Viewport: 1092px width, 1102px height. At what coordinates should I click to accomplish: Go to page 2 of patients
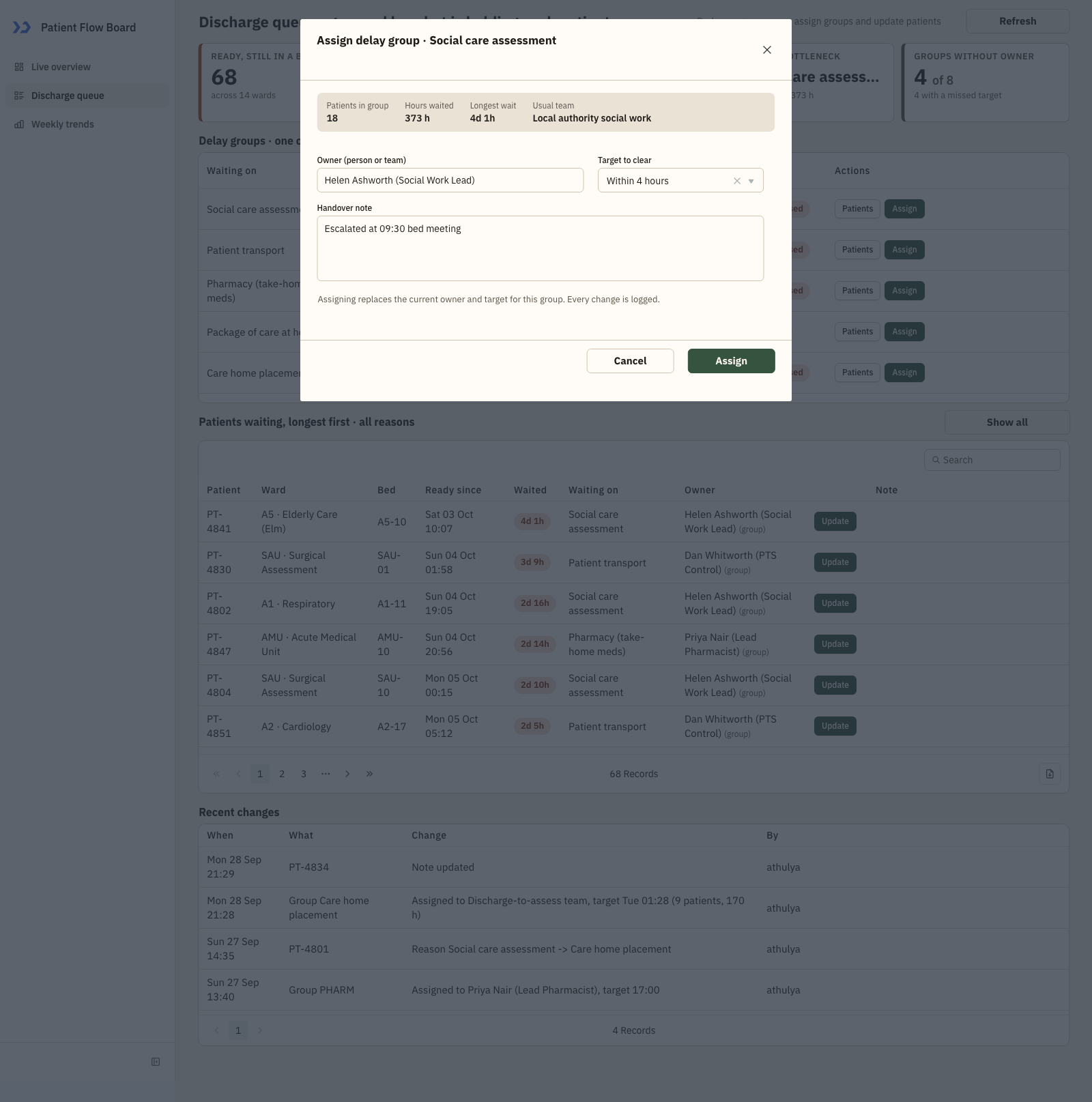282,774
